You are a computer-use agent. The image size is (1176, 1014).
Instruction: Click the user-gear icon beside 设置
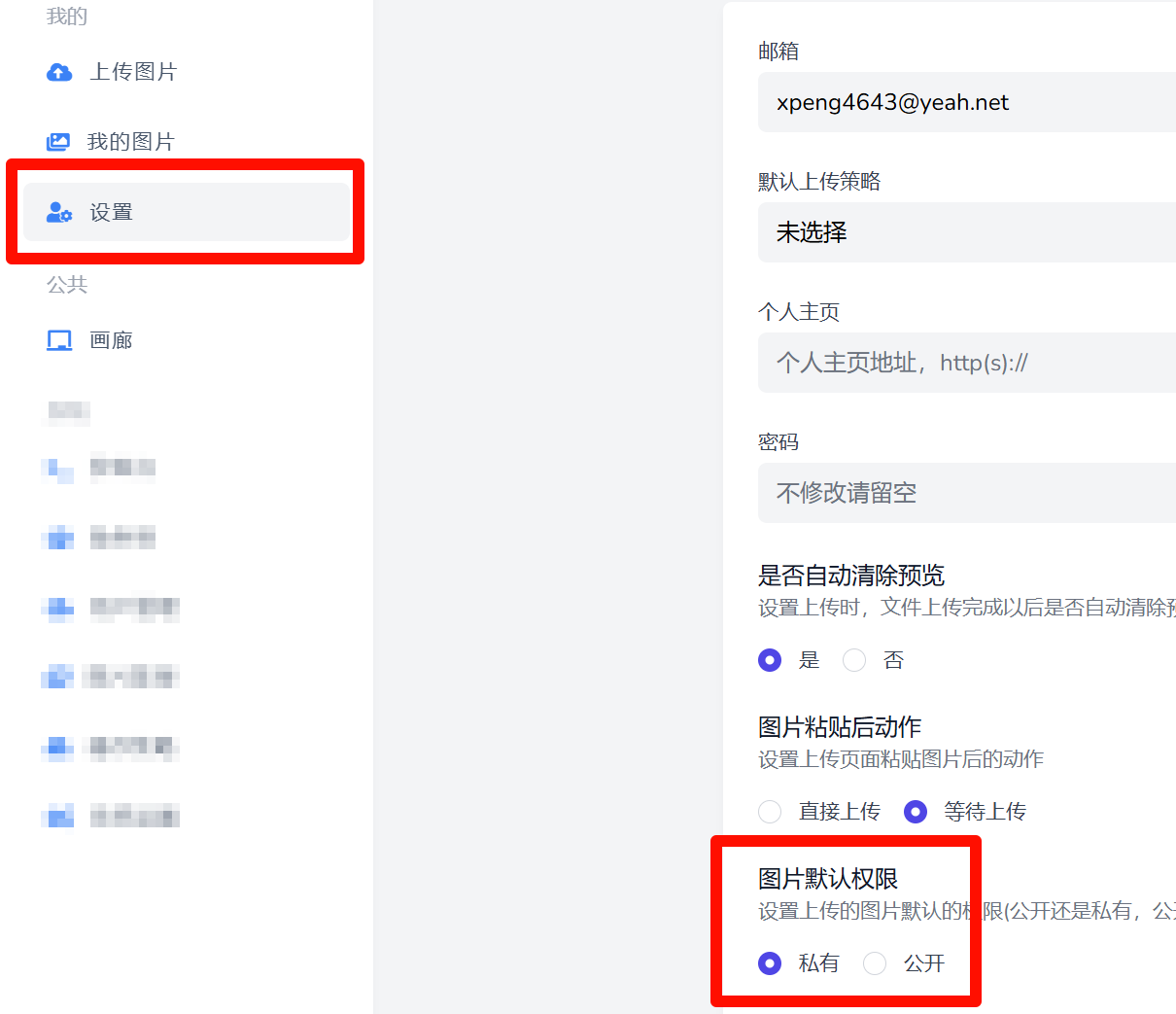click(59, 212)
